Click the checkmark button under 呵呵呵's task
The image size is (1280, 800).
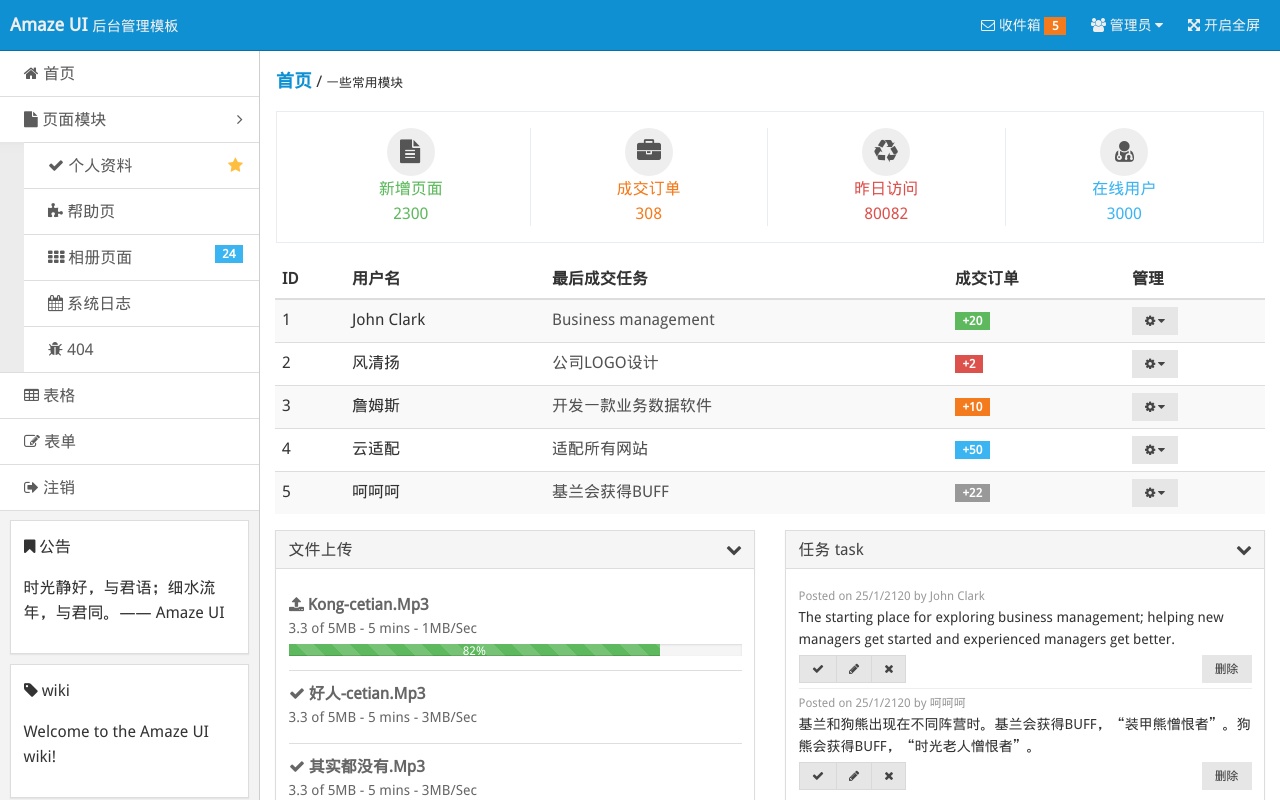pyautogui.click(x=817, y=776)
